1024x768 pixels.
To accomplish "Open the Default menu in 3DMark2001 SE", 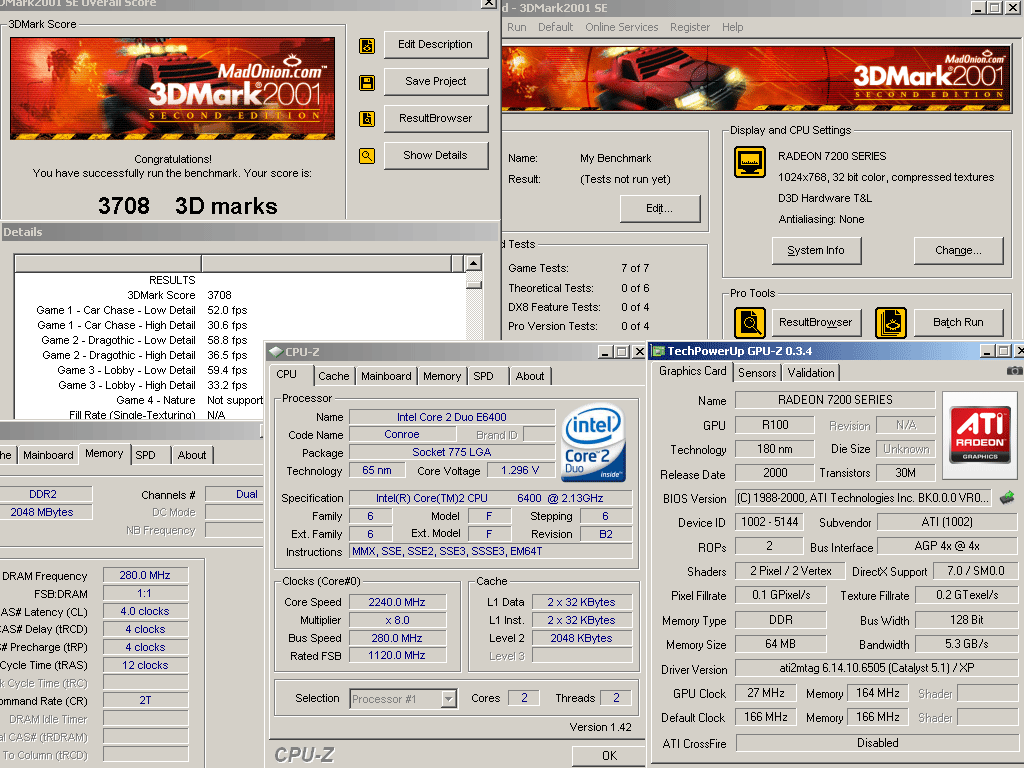I will tap(555, 27).
